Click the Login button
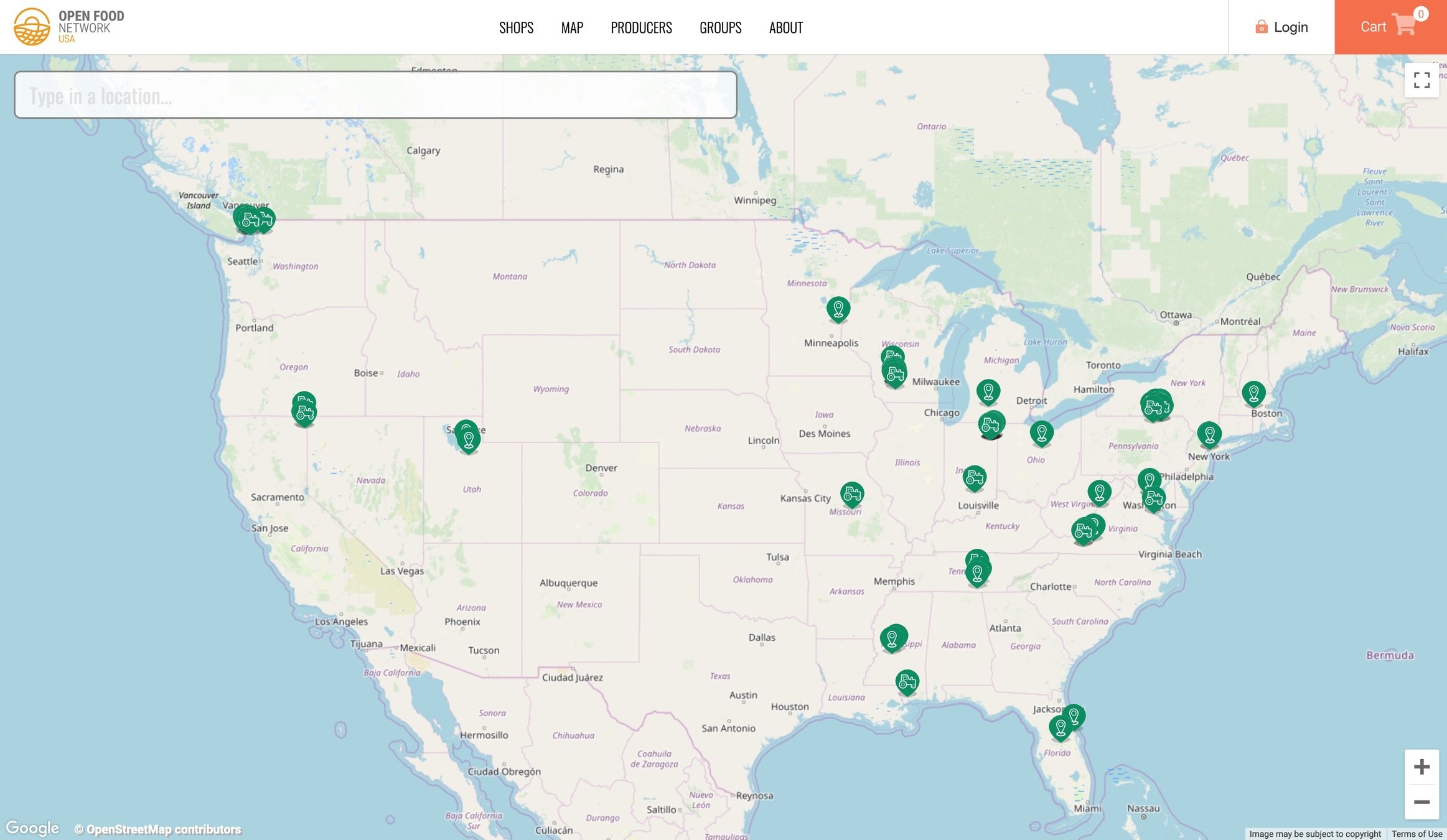Image resolution: width=1447 pixels, height=840 pixels. (1281, 27)
